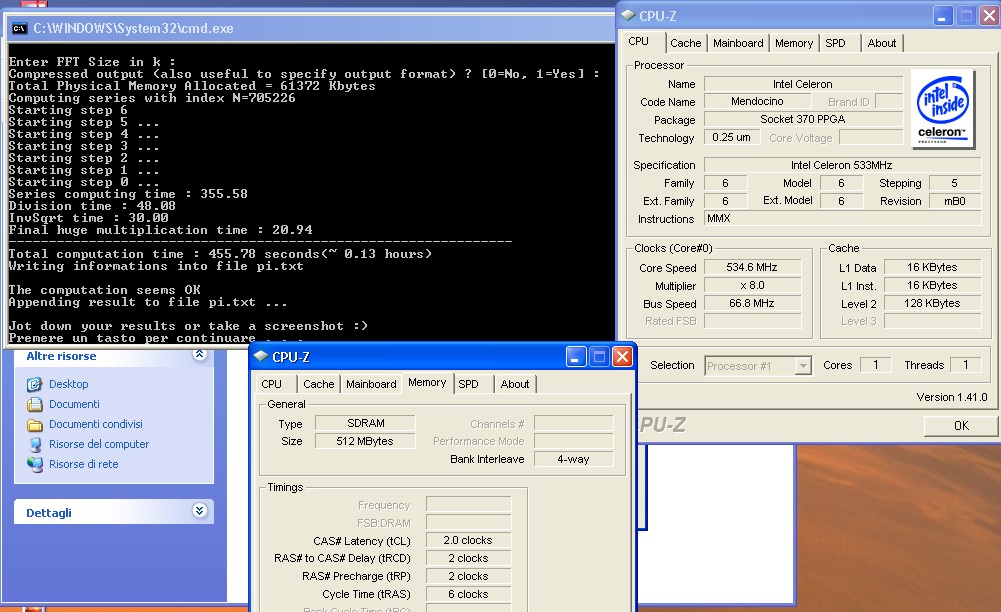The height and width of the screenshot is (612, 1001).
Task: Collapse the Altre risorse panel
Action: (200, 354)
